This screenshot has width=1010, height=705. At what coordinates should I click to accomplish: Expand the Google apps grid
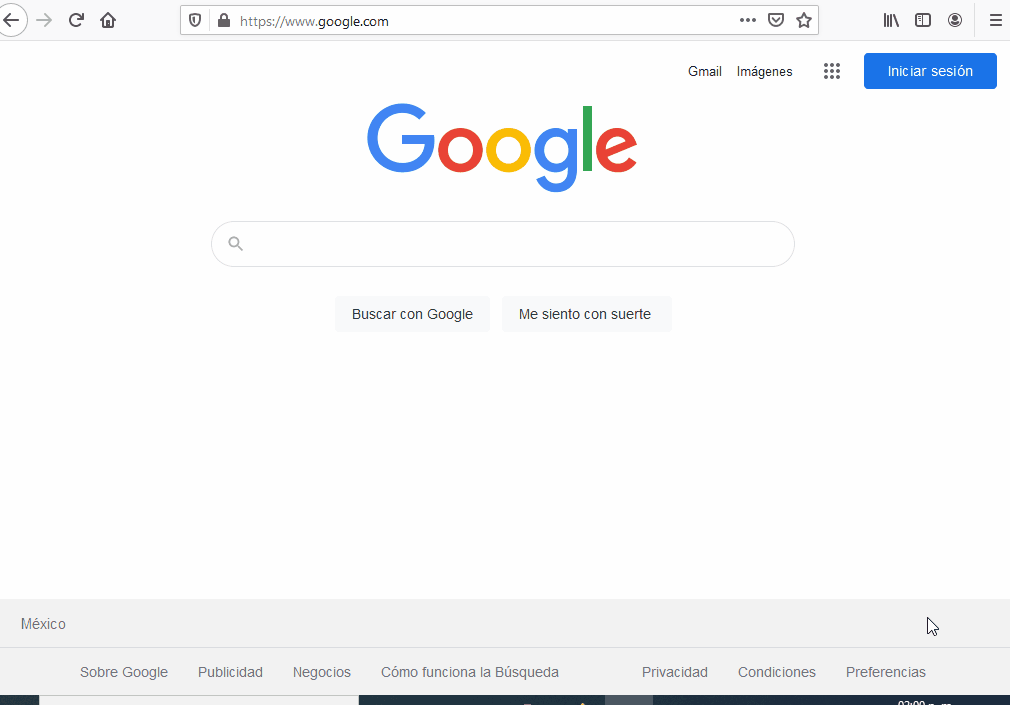click(x=832, y=71)
